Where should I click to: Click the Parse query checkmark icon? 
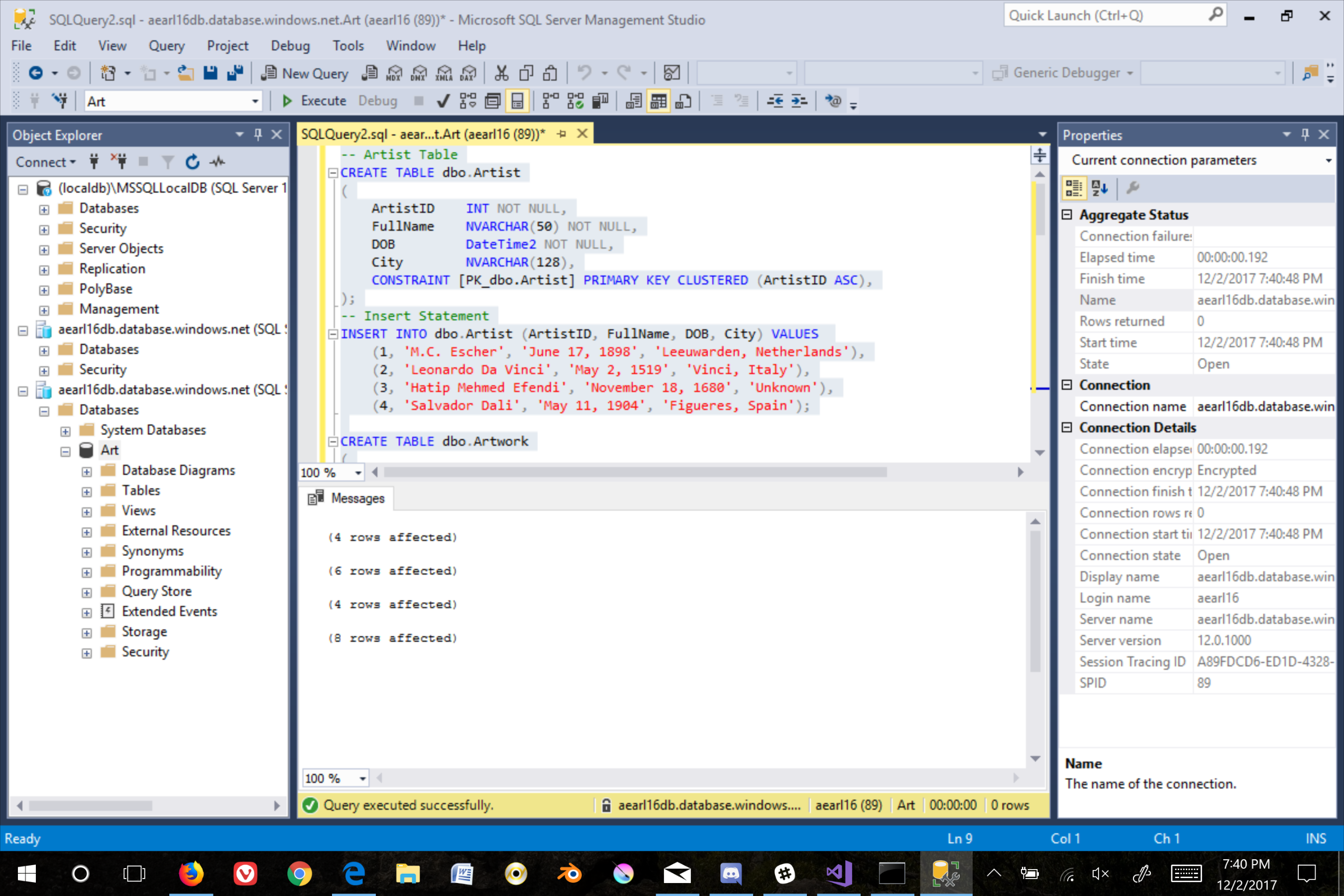click(x=443, y=101)
